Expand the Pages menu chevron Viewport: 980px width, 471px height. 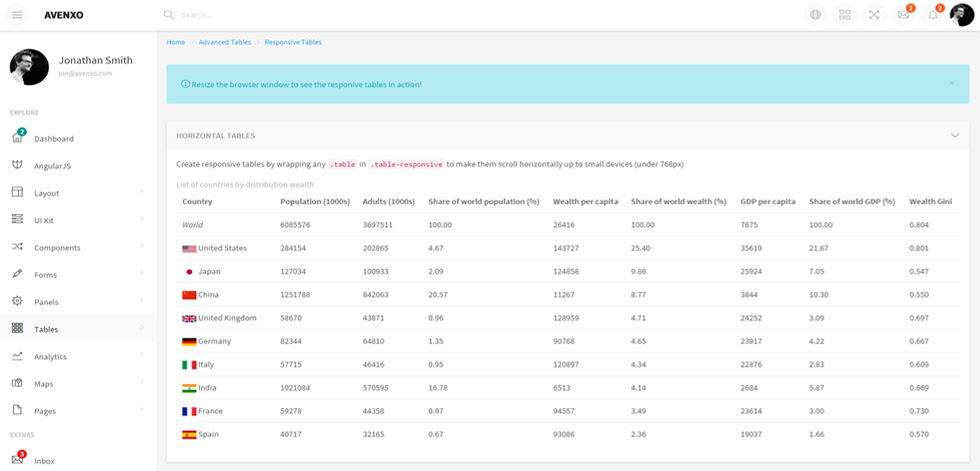[142, 409]
